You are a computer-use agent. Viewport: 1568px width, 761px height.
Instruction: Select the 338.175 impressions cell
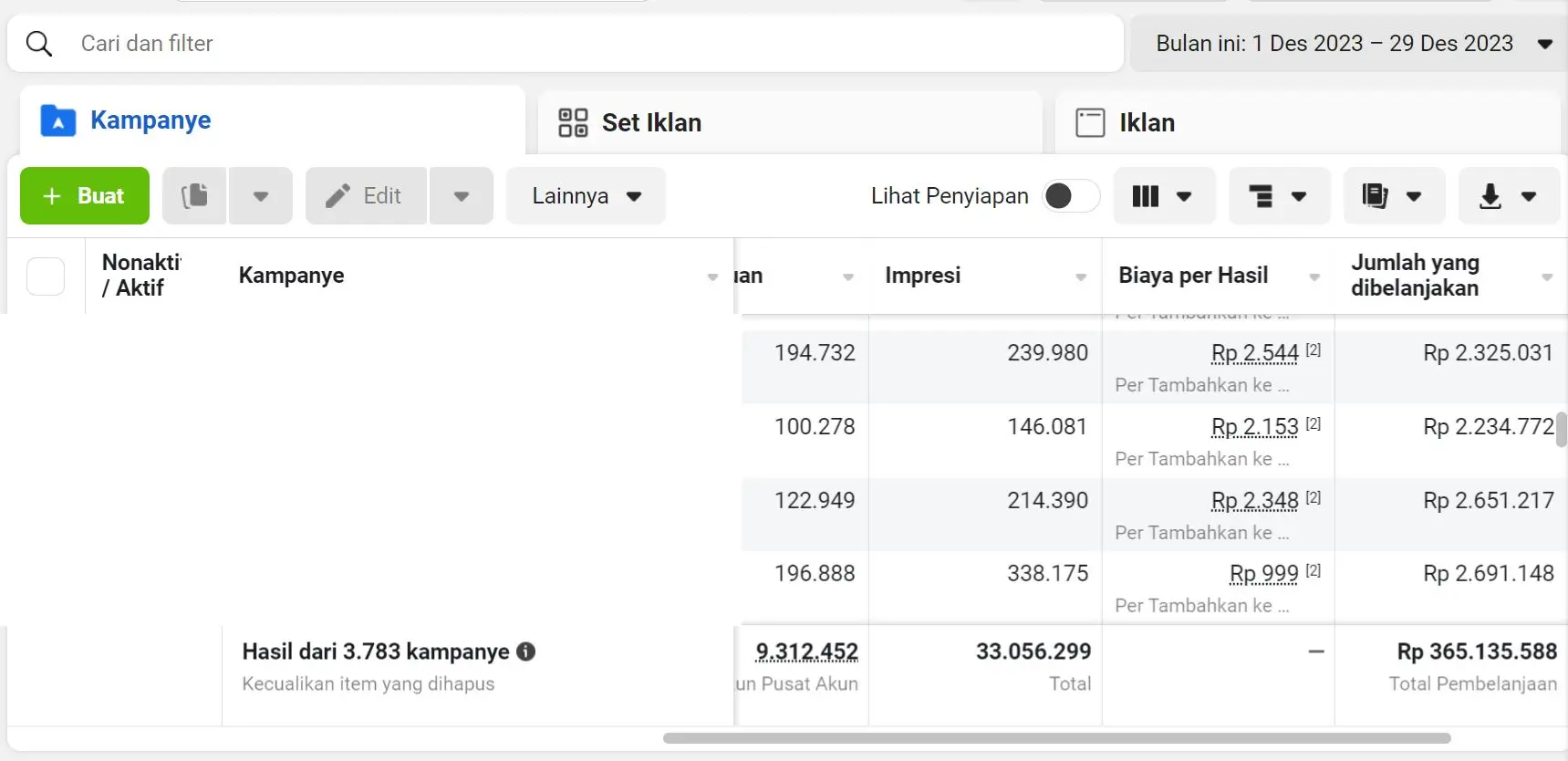tap(1047, 574)
